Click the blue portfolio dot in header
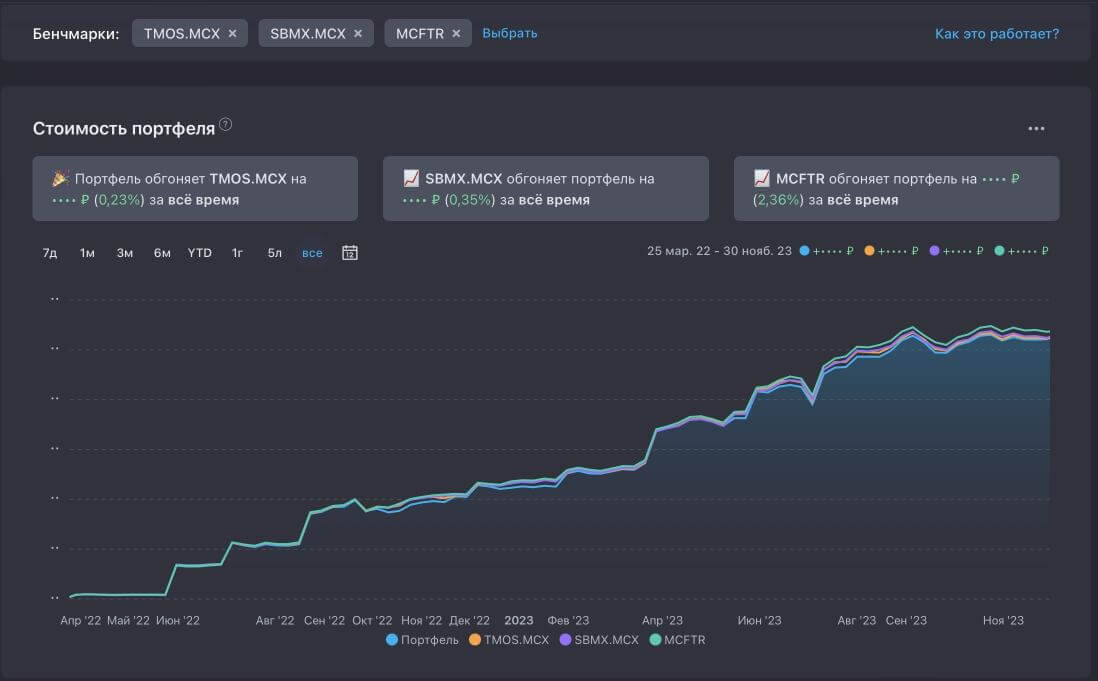This screenshot has height=681, width=1098. pyautogui.click(x=805, y=251)
